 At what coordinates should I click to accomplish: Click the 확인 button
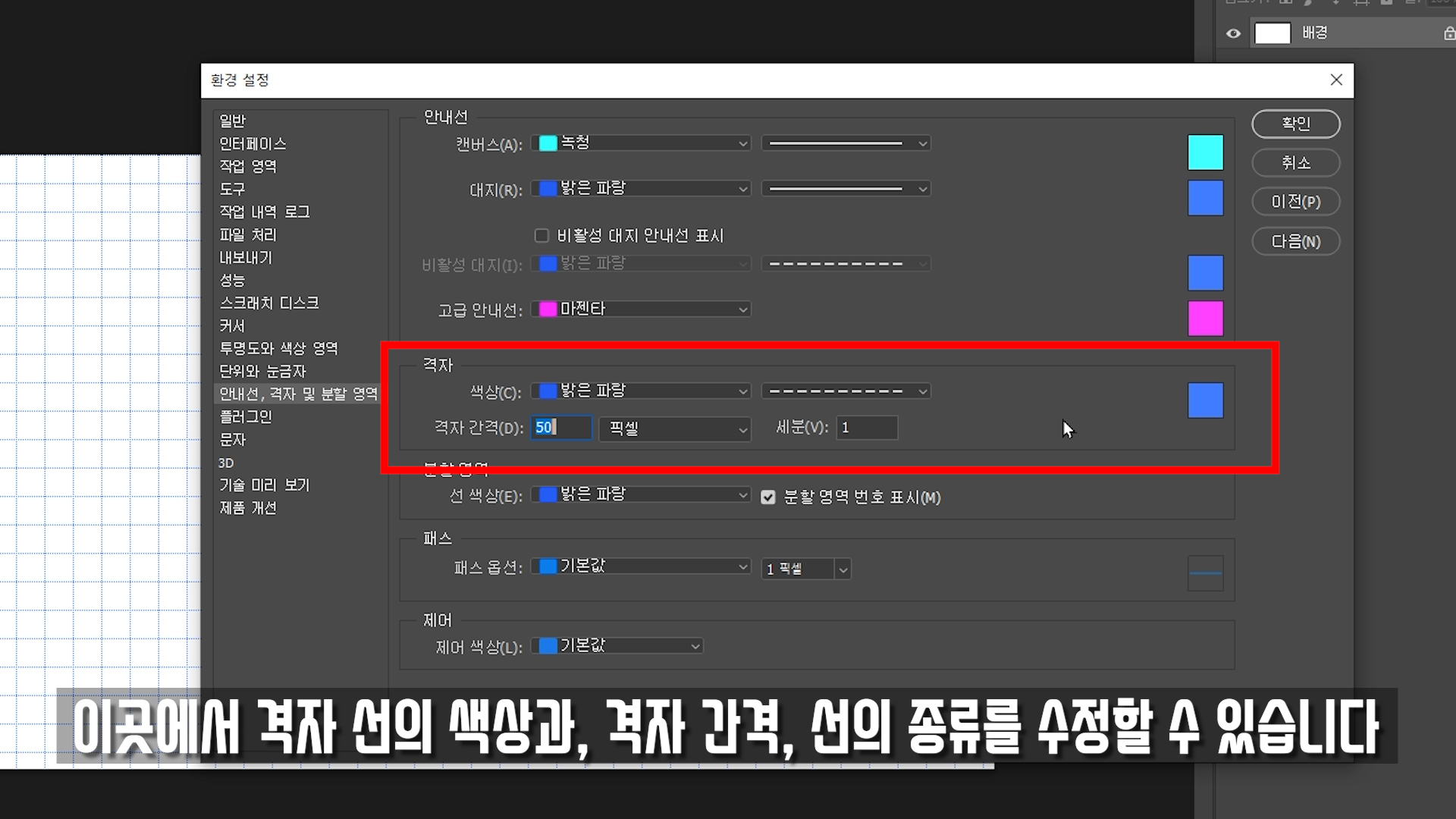1295,124
